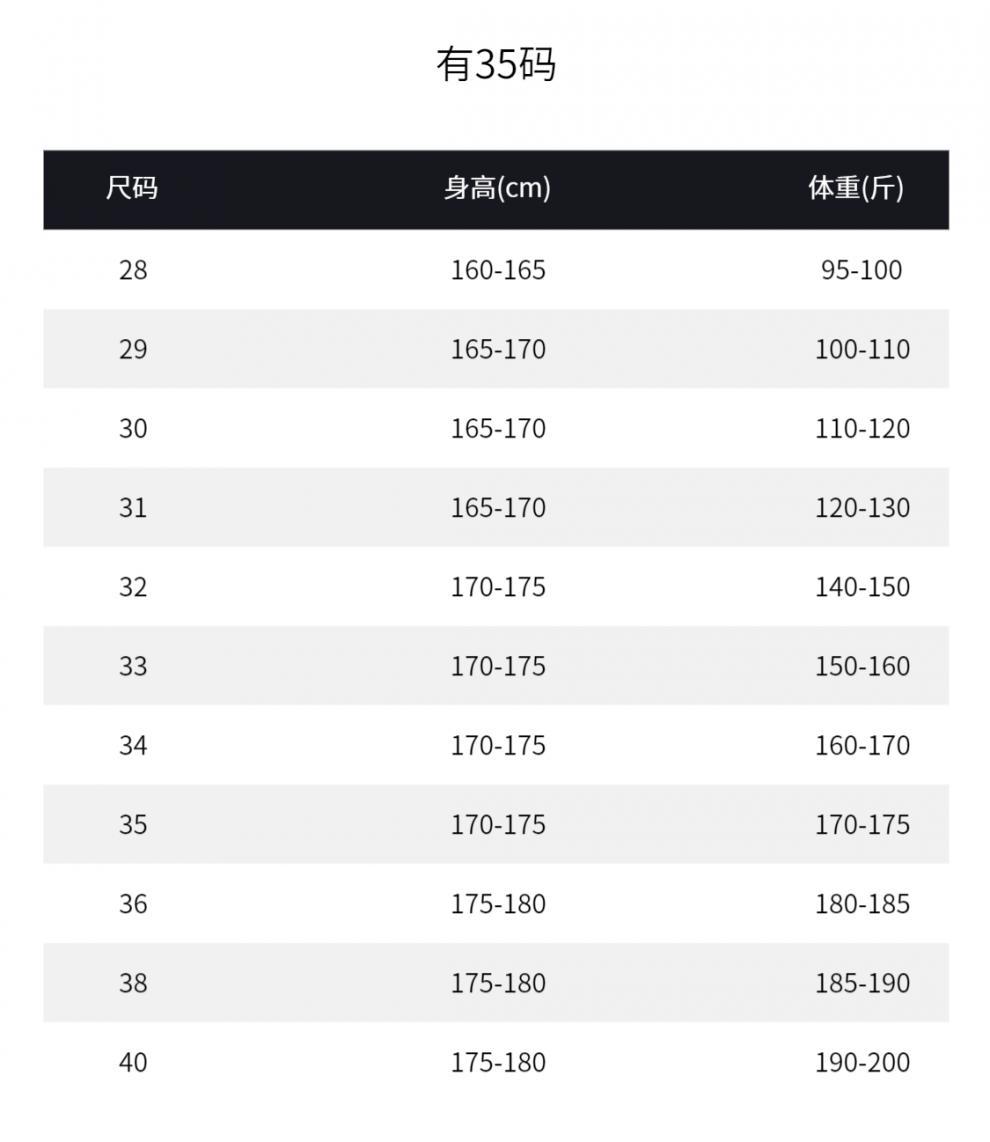
Task: Select size 29 row label
Action: [133, 349]
